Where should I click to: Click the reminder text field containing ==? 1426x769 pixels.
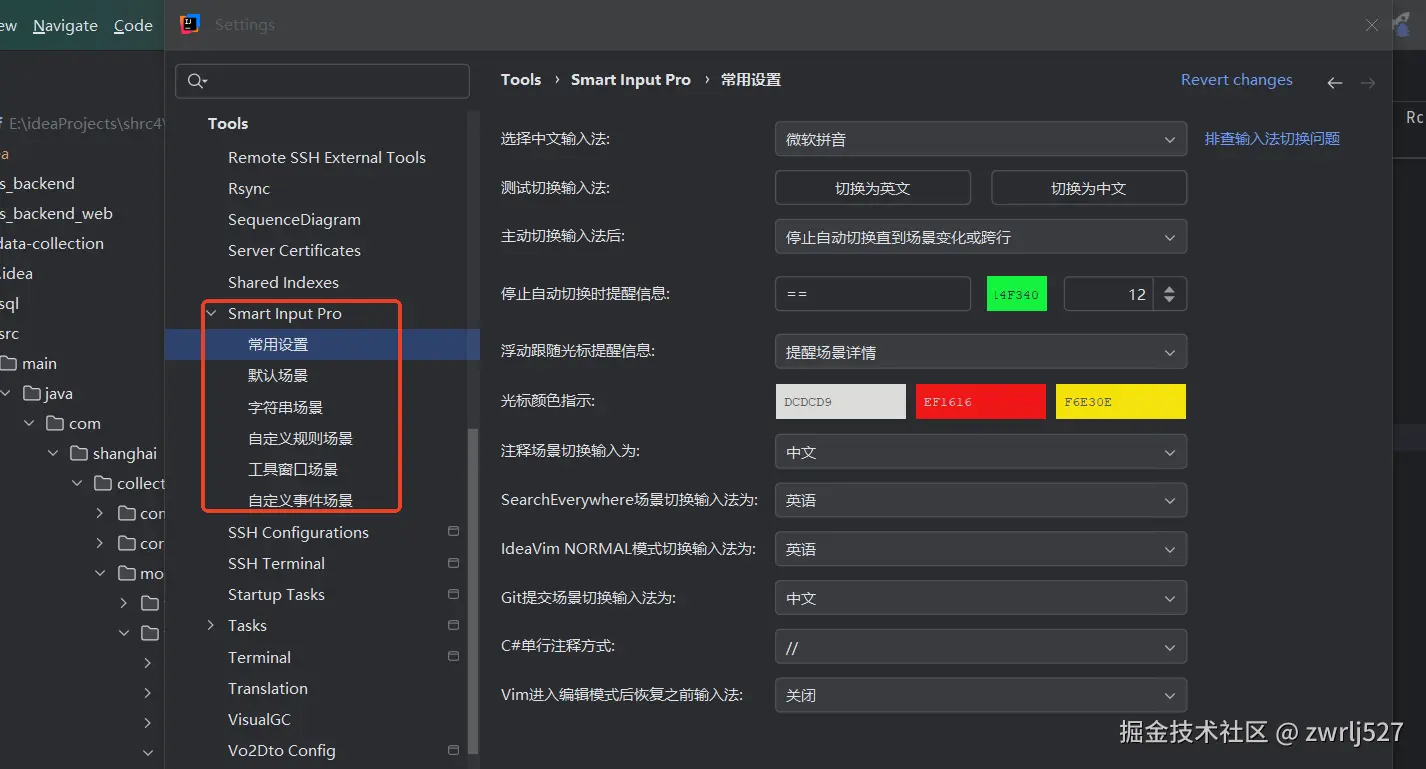tap(873, 294)
